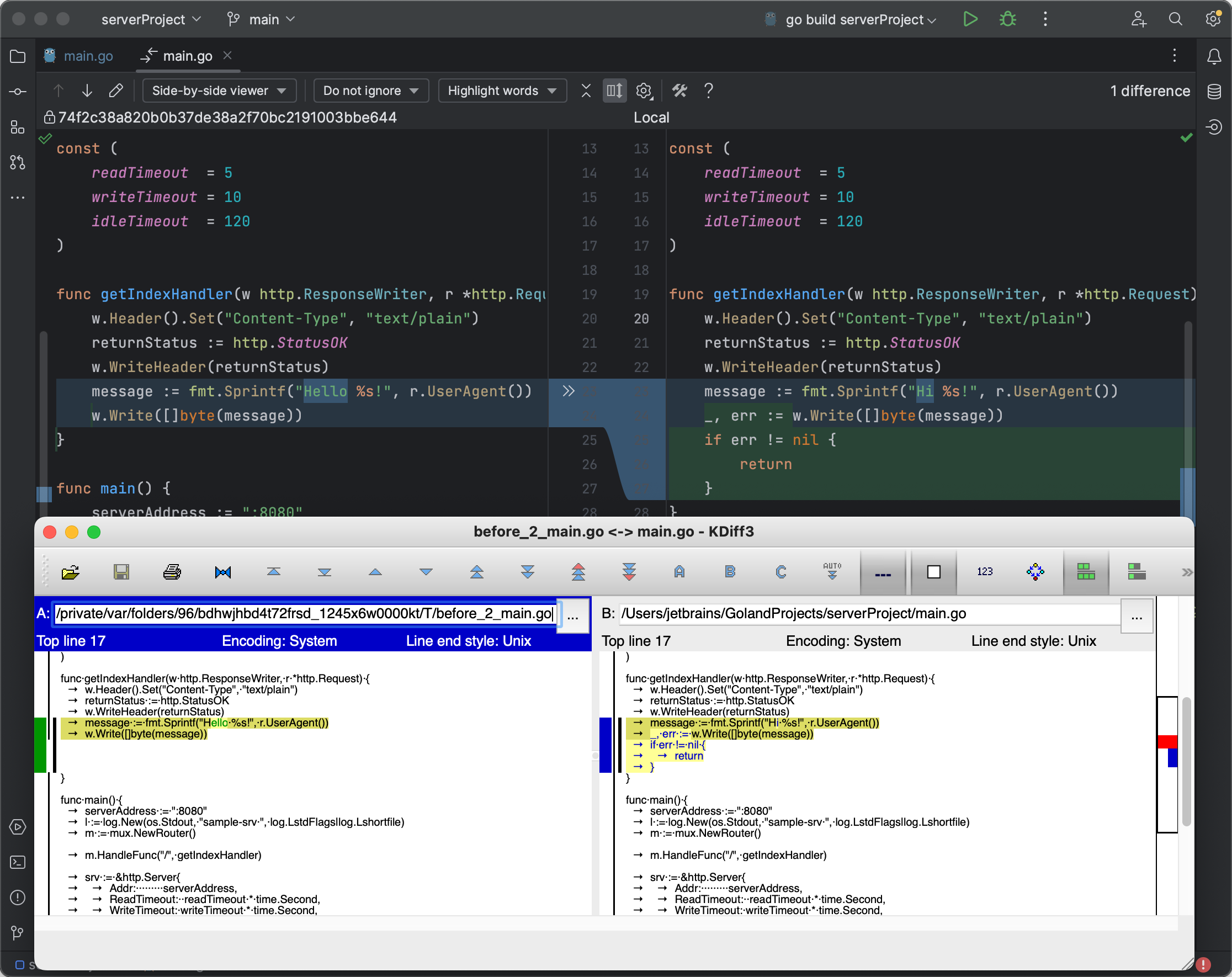Open the Problems tool window

click(x=18, y=898)
